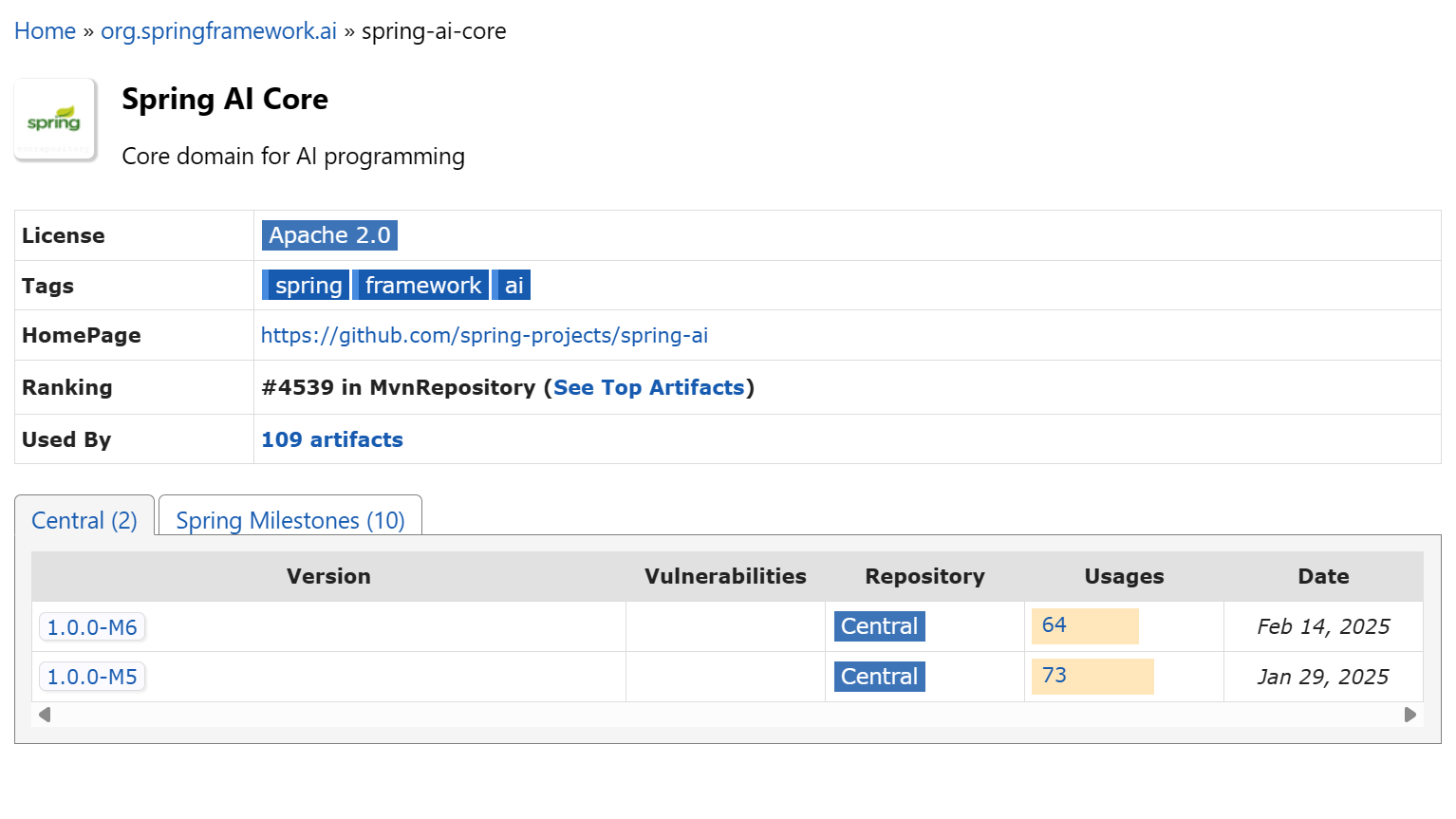Open the Apache 2.0 license tag

[x=329, y=235]
